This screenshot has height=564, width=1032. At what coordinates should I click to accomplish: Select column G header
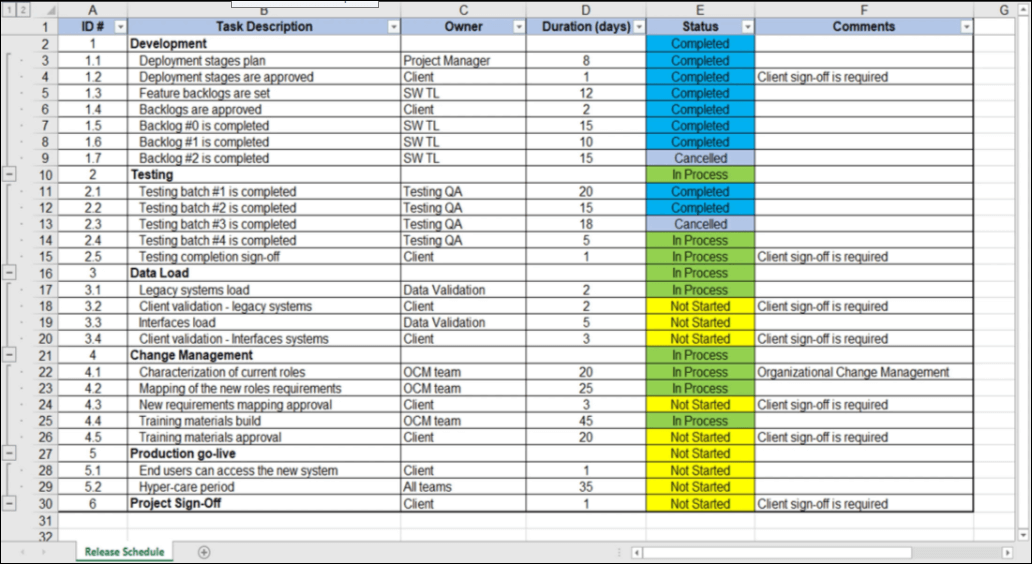click(1002, 10)
